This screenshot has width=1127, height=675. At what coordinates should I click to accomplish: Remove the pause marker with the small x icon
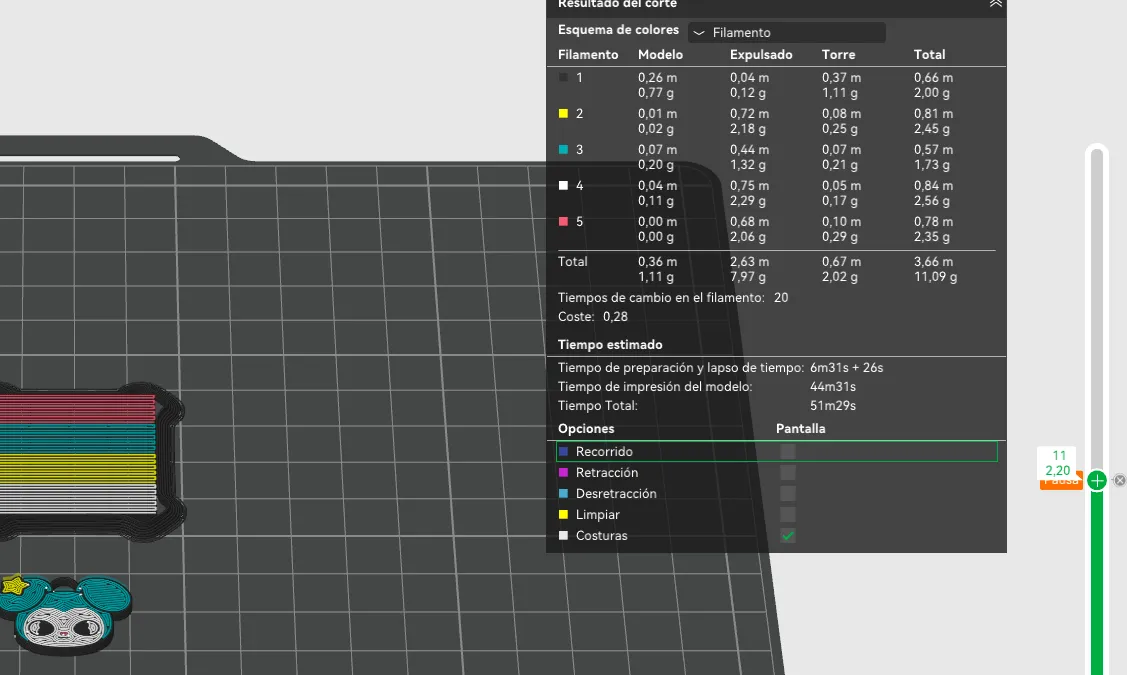click(x=1120, y=480)
